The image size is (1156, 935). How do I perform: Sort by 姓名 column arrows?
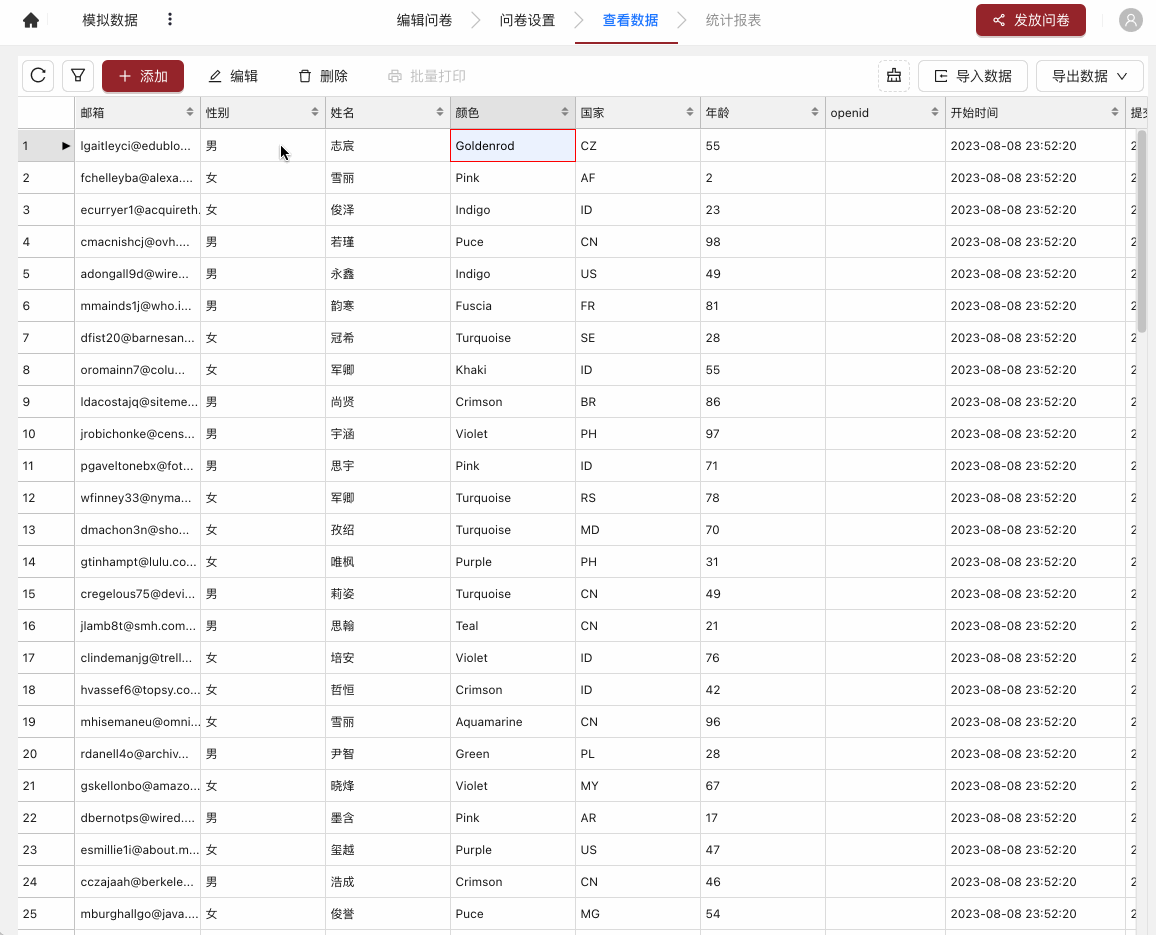click(440, 112)
